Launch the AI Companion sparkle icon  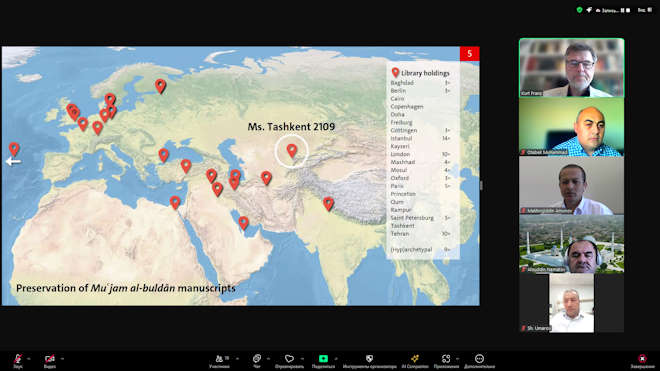[x=415, y=358]
